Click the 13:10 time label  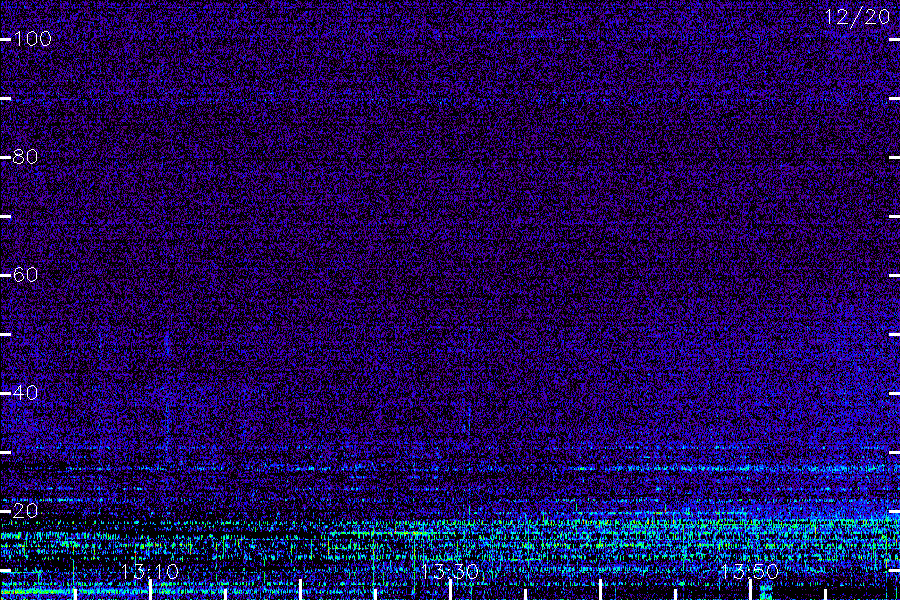(x=150, y=571)
